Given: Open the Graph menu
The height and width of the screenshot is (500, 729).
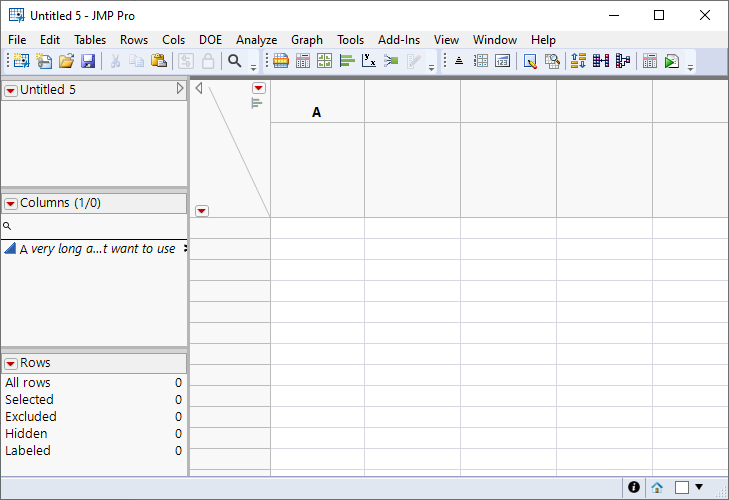Looking at the screenshot, I should (307, 40).
